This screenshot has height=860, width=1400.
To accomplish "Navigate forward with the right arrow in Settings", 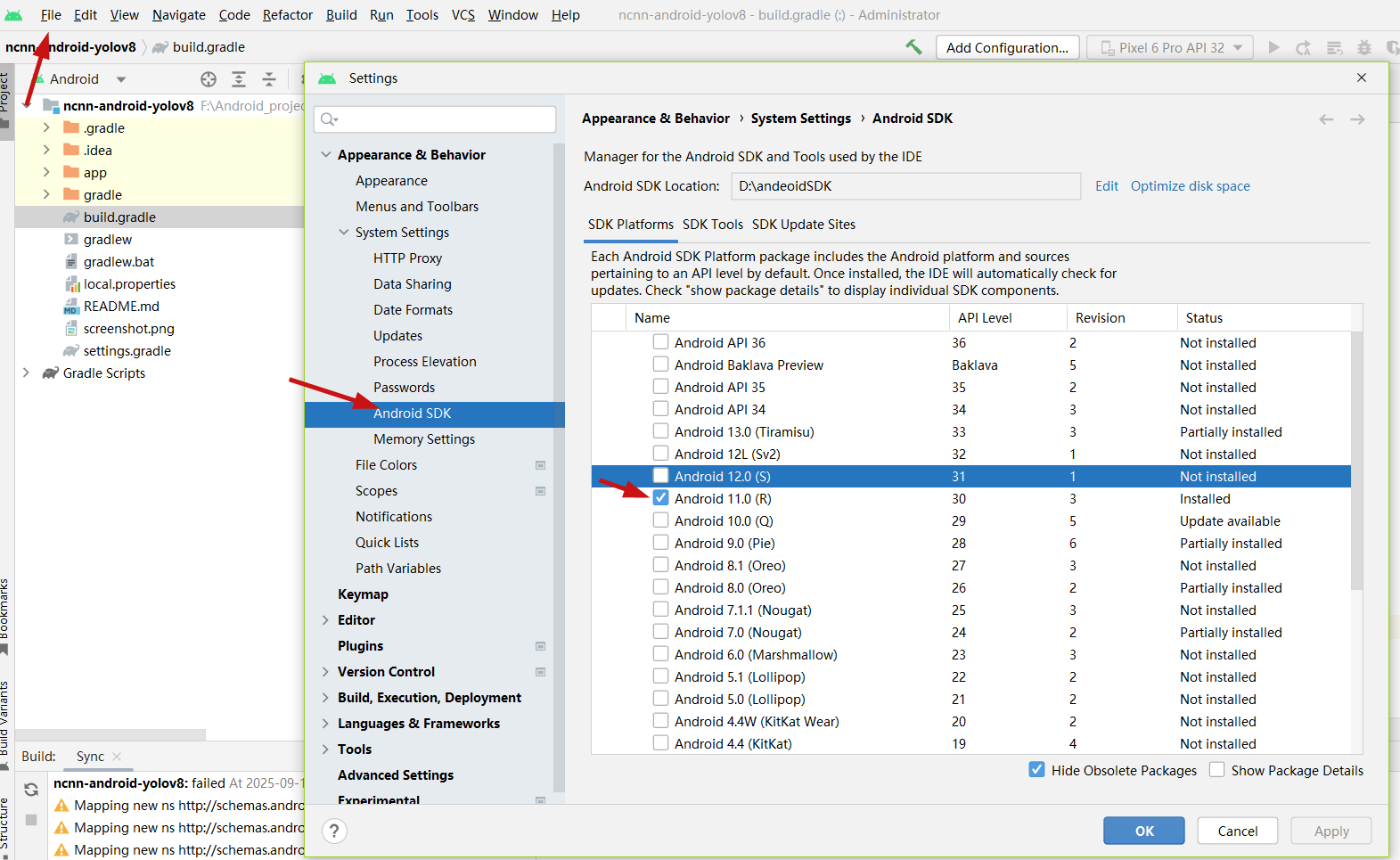I will click(x=1357, y=119).
